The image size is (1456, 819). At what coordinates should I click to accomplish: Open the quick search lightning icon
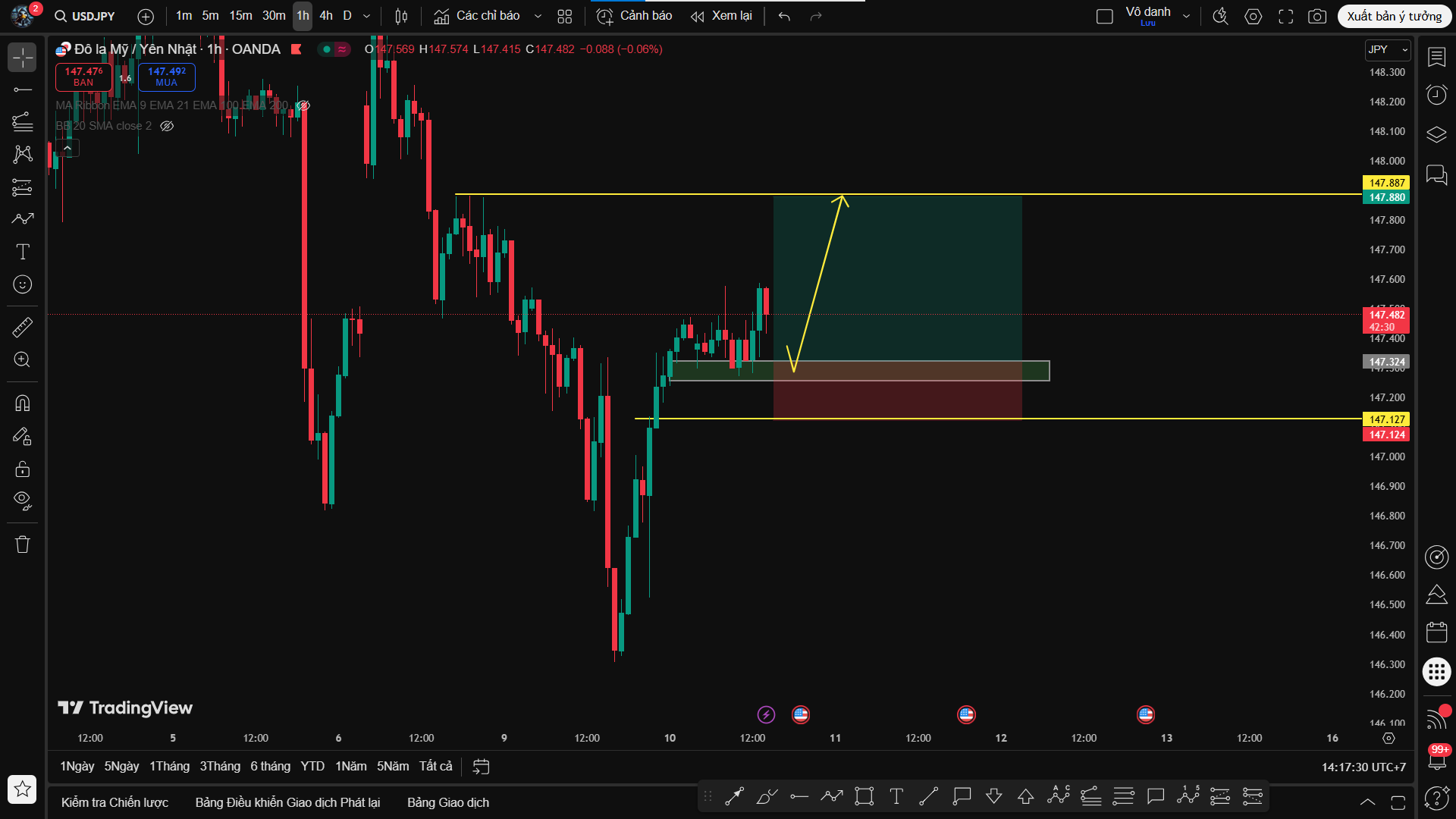point(1220,16)
